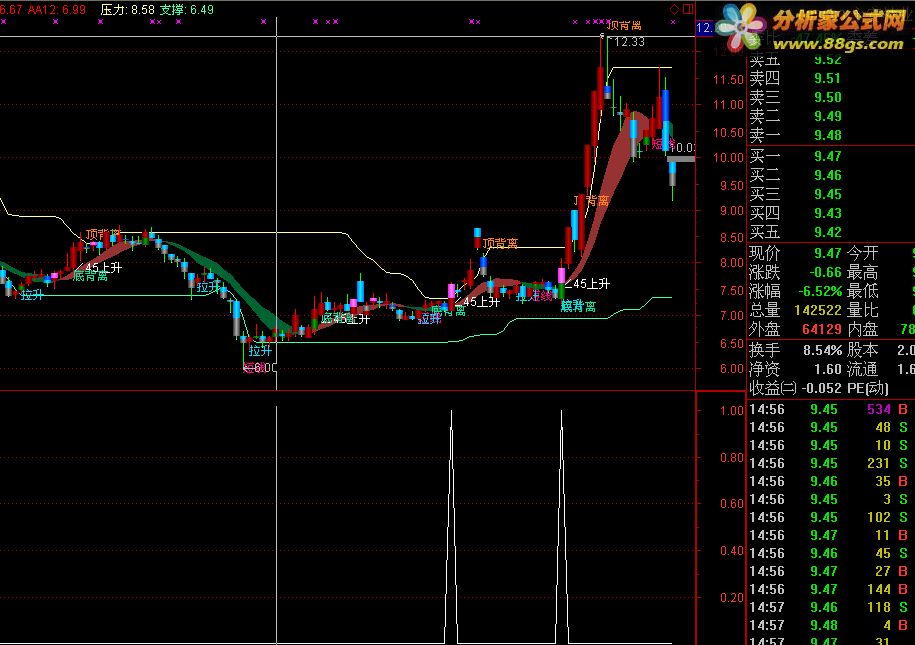Screen dimensions: 915x645
Task: Click the 卖二 9.49 order row
Action: (x=795, y=116)
